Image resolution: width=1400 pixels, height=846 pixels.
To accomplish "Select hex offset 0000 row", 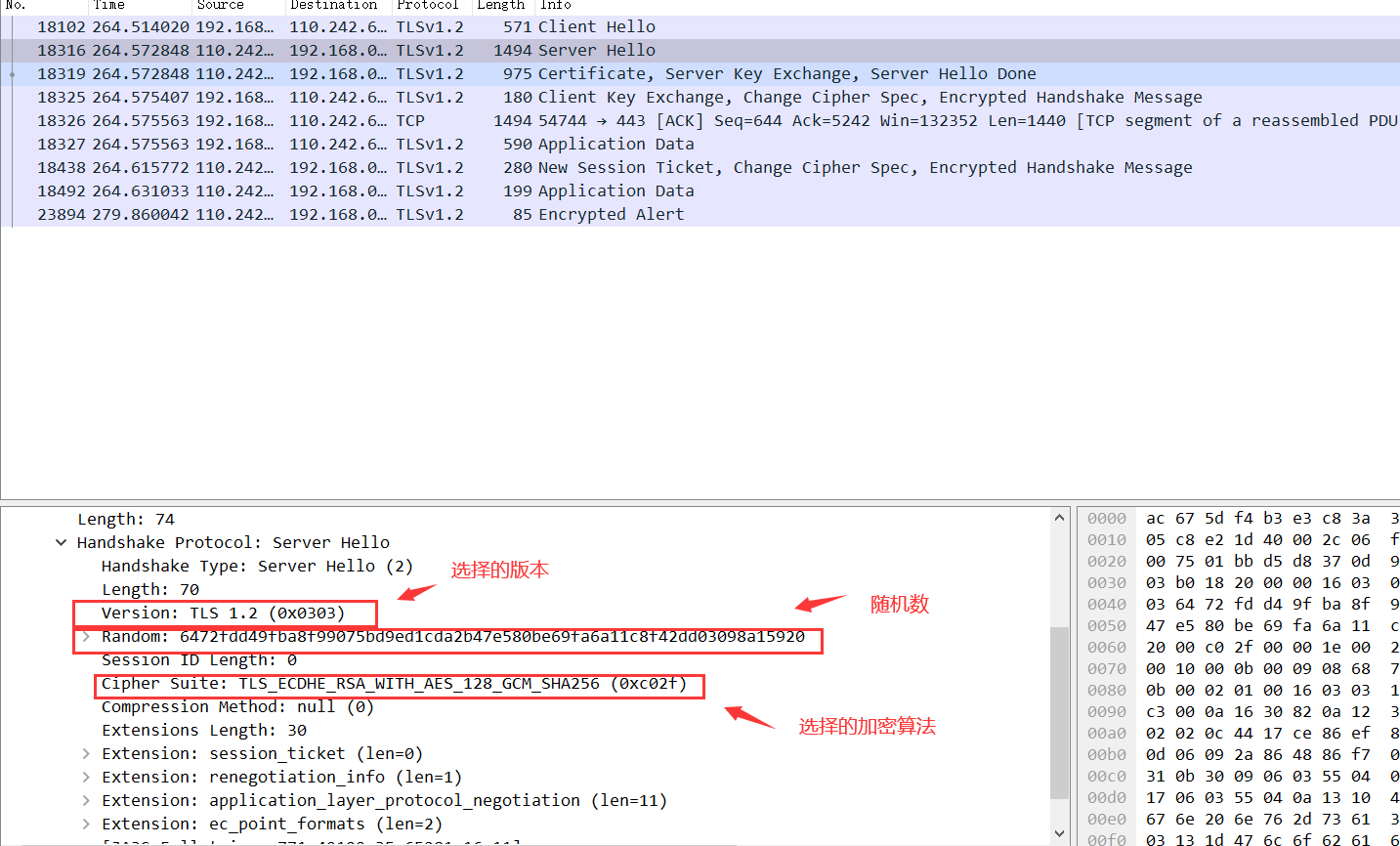I will (x=1239, y=519).
